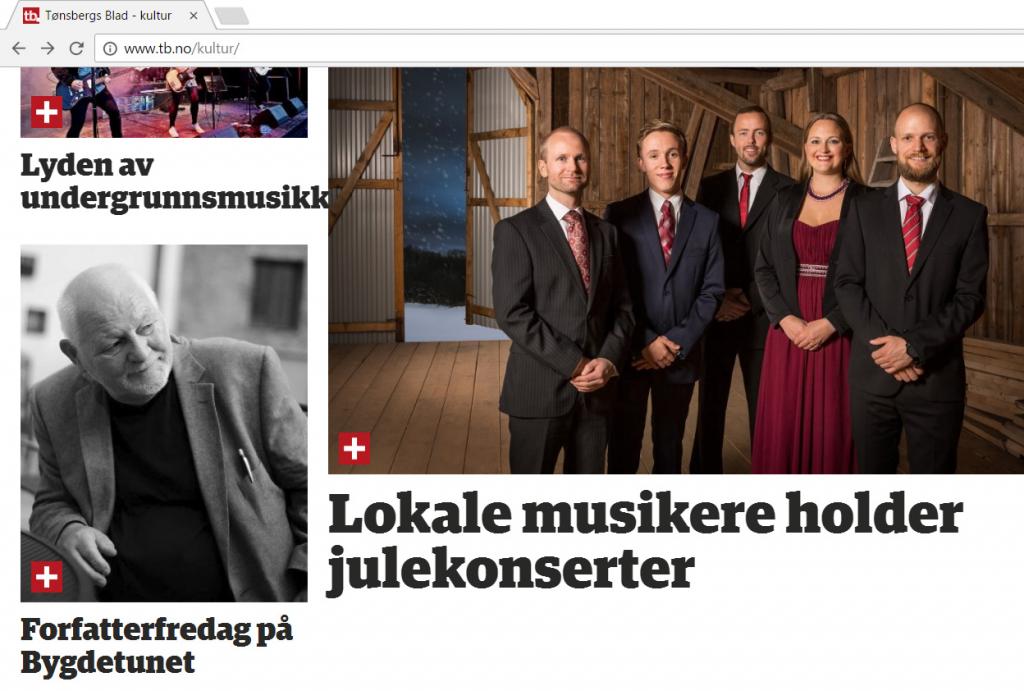1024x691 pixels.
Task: Click the plus badge on the band photo
Action: coord(47,112)
